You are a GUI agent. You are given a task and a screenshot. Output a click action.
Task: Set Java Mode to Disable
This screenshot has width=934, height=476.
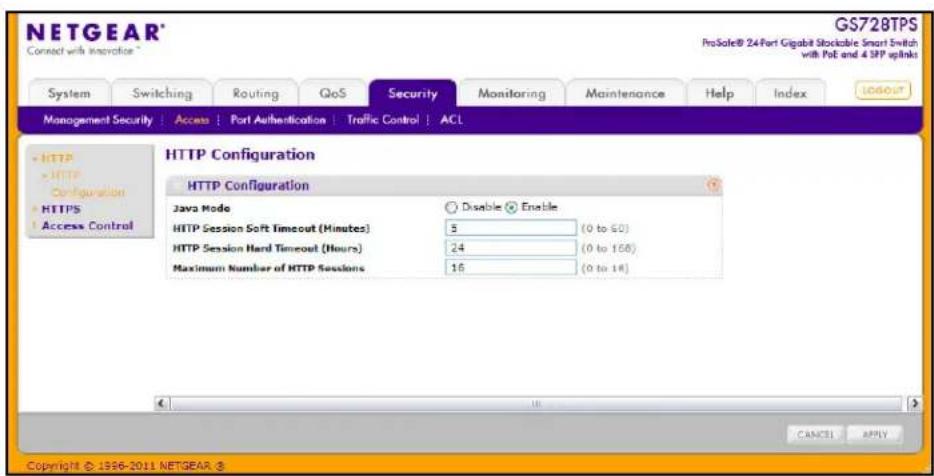[450, 207]
